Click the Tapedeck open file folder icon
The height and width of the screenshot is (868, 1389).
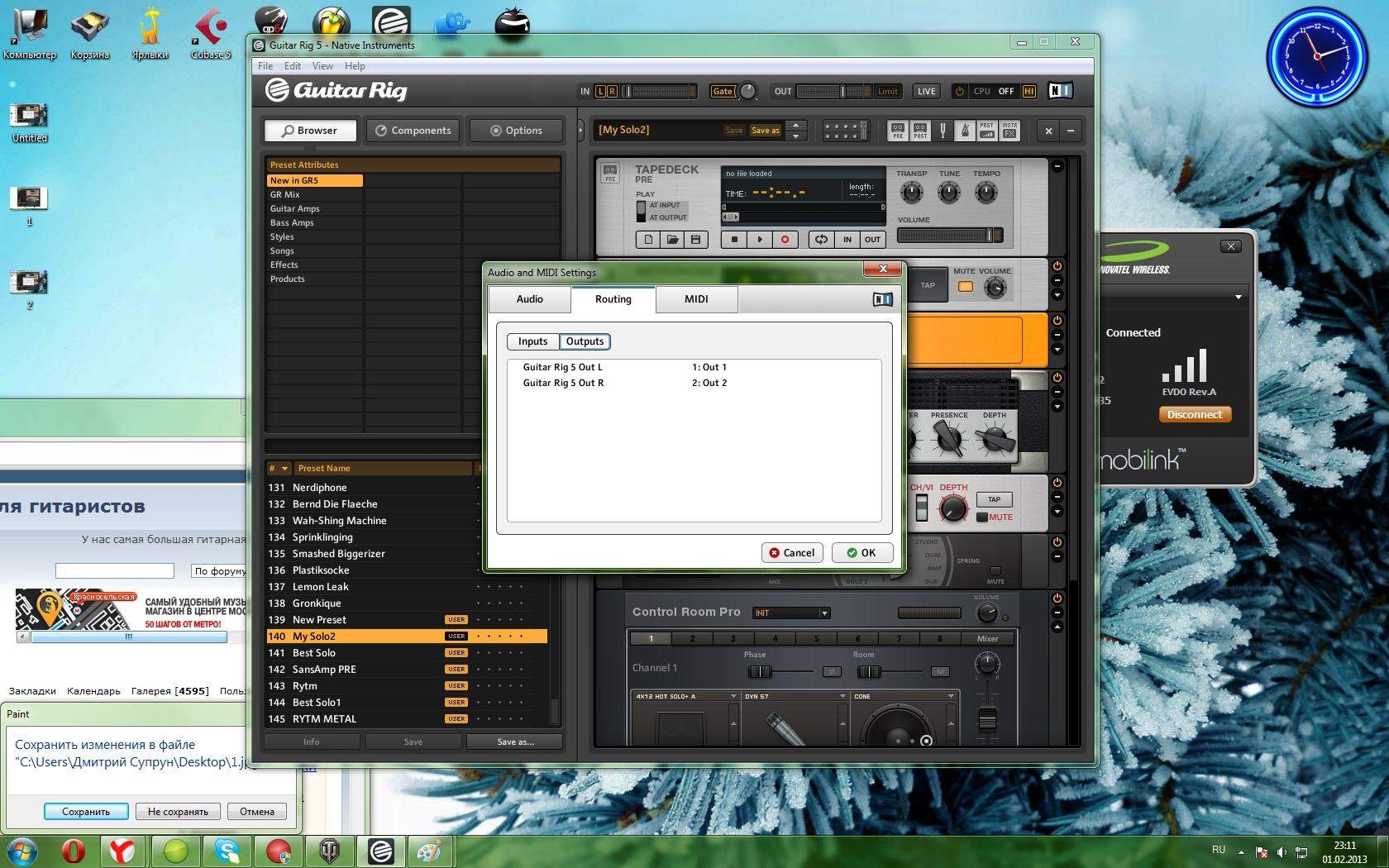672,240
